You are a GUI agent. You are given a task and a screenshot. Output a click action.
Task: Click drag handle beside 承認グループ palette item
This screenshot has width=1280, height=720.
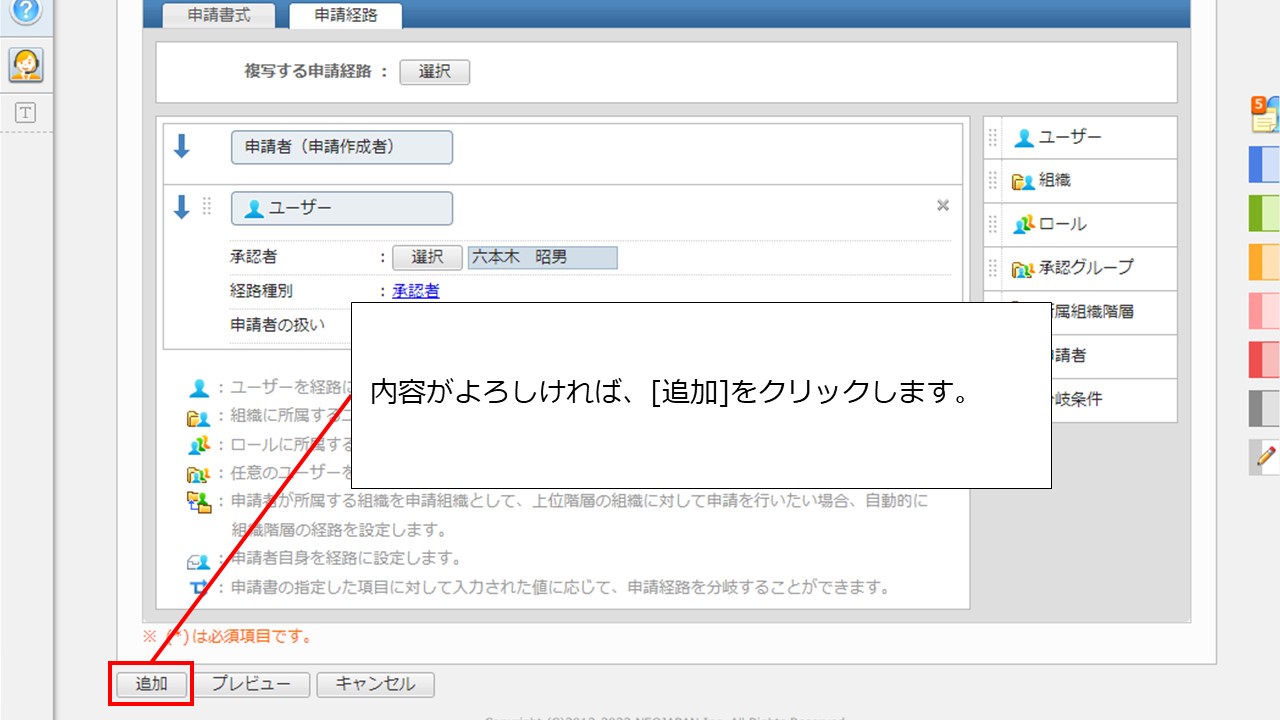click(x=993, y=268)
